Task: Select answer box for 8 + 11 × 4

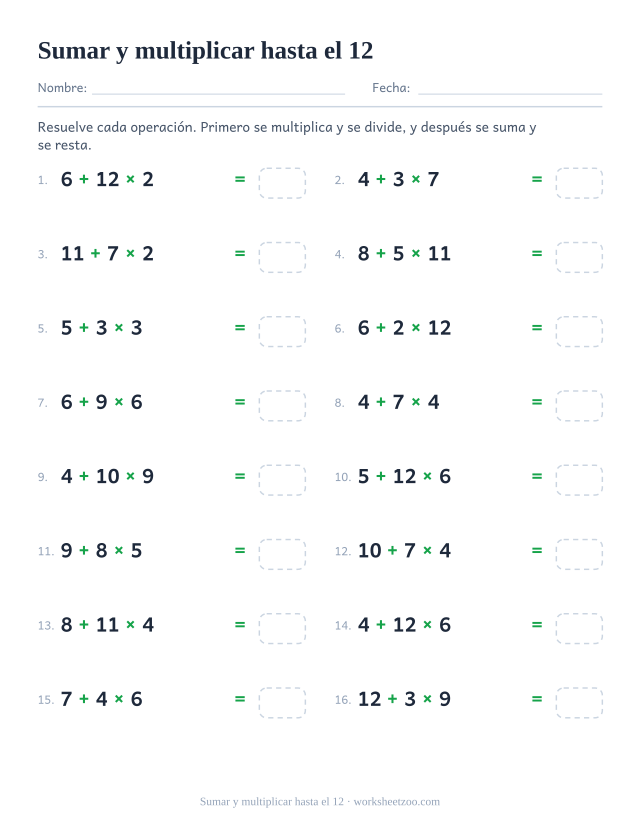Action: (x=282, y=629)
